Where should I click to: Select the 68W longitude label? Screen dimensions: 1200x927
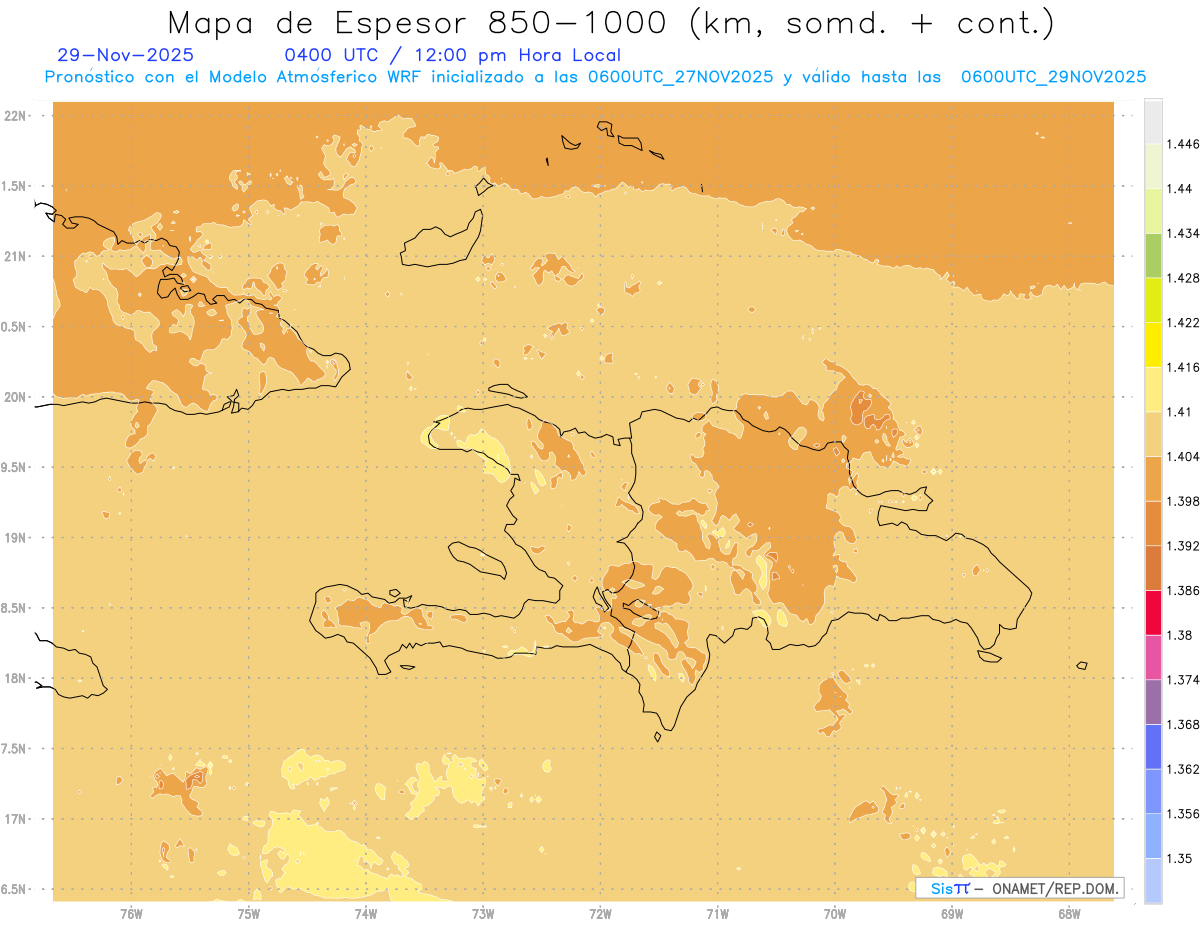1069,913
